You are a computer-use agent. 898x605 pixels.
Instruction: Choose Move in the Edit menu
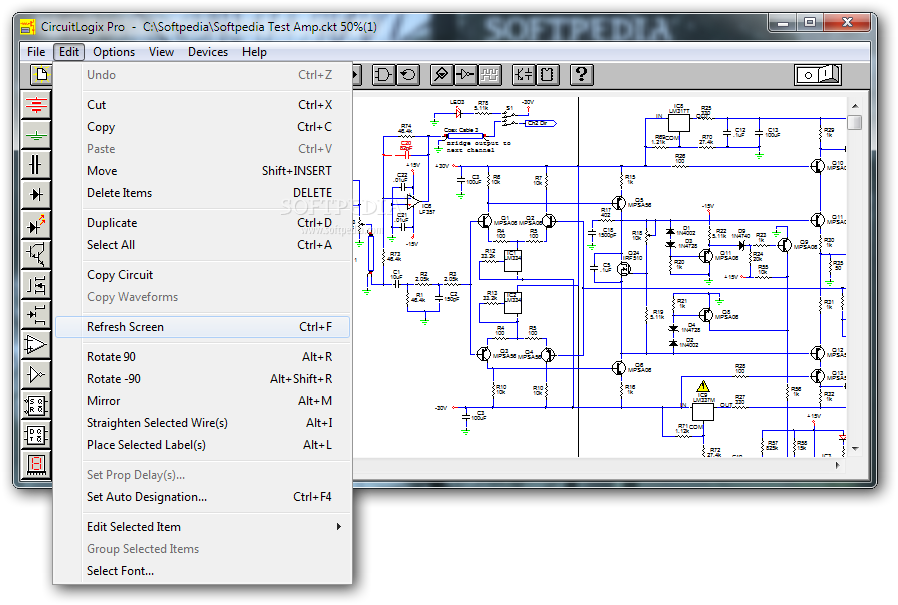coord(203,171)
